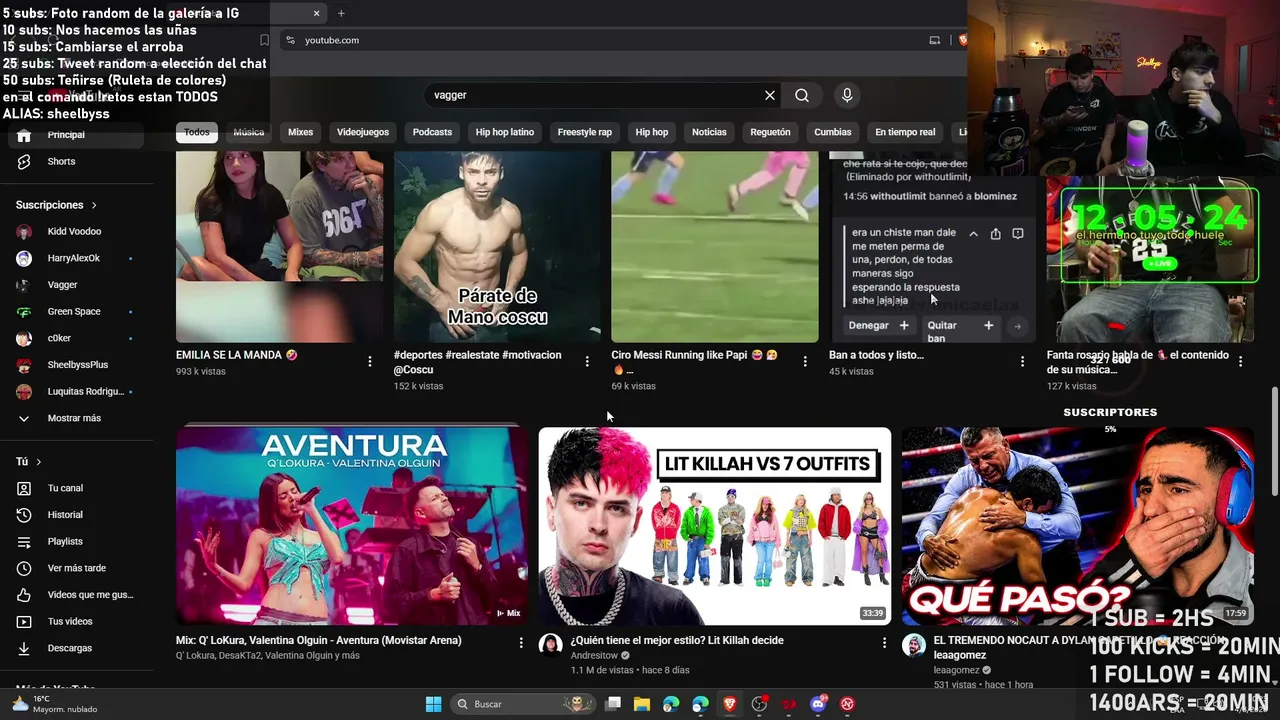Select the Podcasts filter chip

[432, 132]
